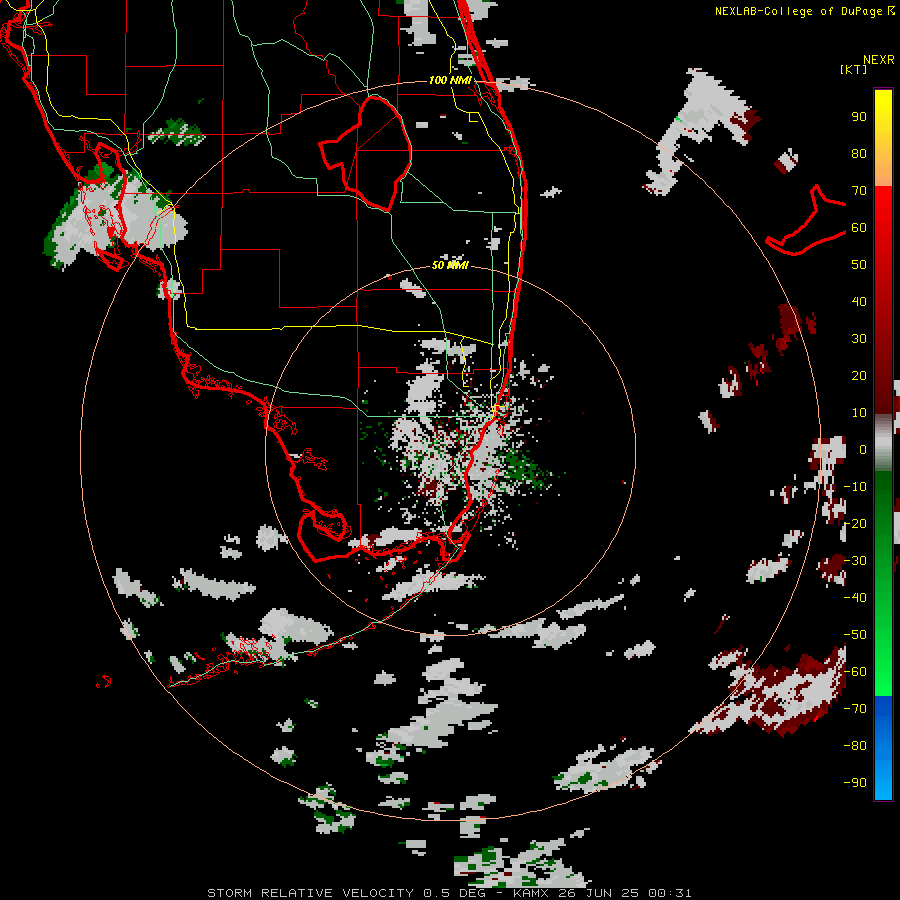Select the -10 value on velocity scale
This screenshot has height=900, width=900.
(855, 487)
